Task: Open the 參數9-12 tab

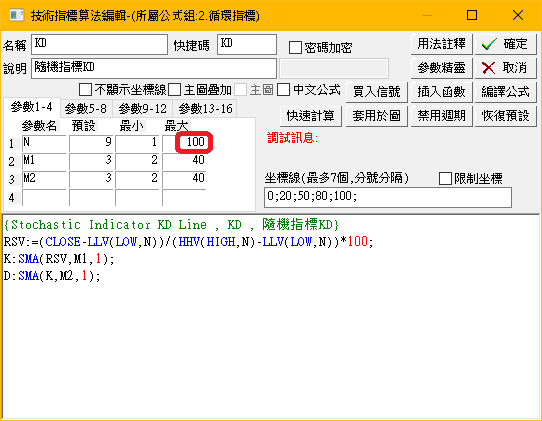Action: click(143, 109)
